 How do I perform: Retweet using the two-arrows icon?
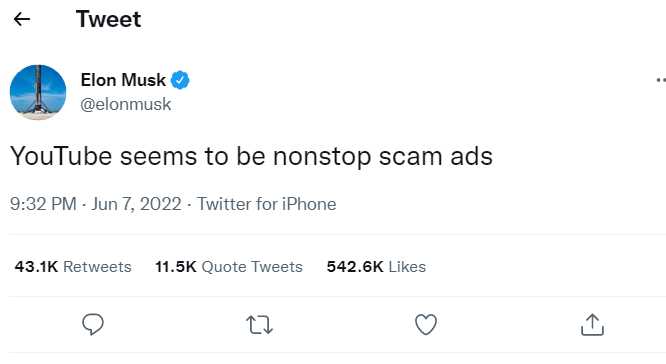(260, 325)
